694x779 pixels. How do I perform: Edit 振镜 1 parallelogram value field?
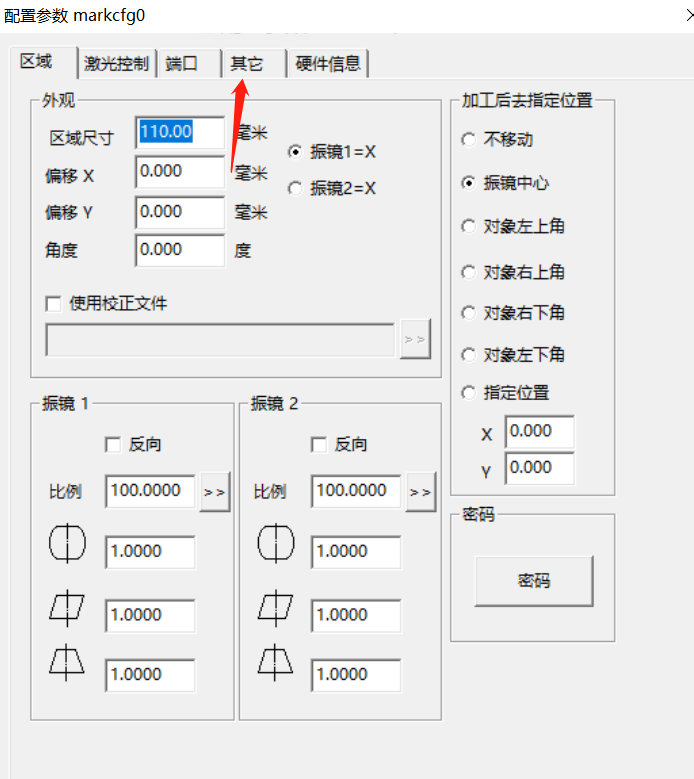click(x=150, y=615)
